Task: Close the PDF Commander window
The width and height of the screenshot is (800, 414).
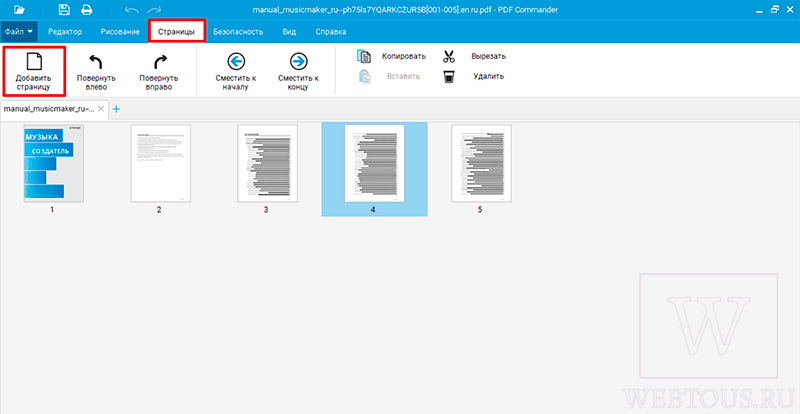Action: [790, 9]
